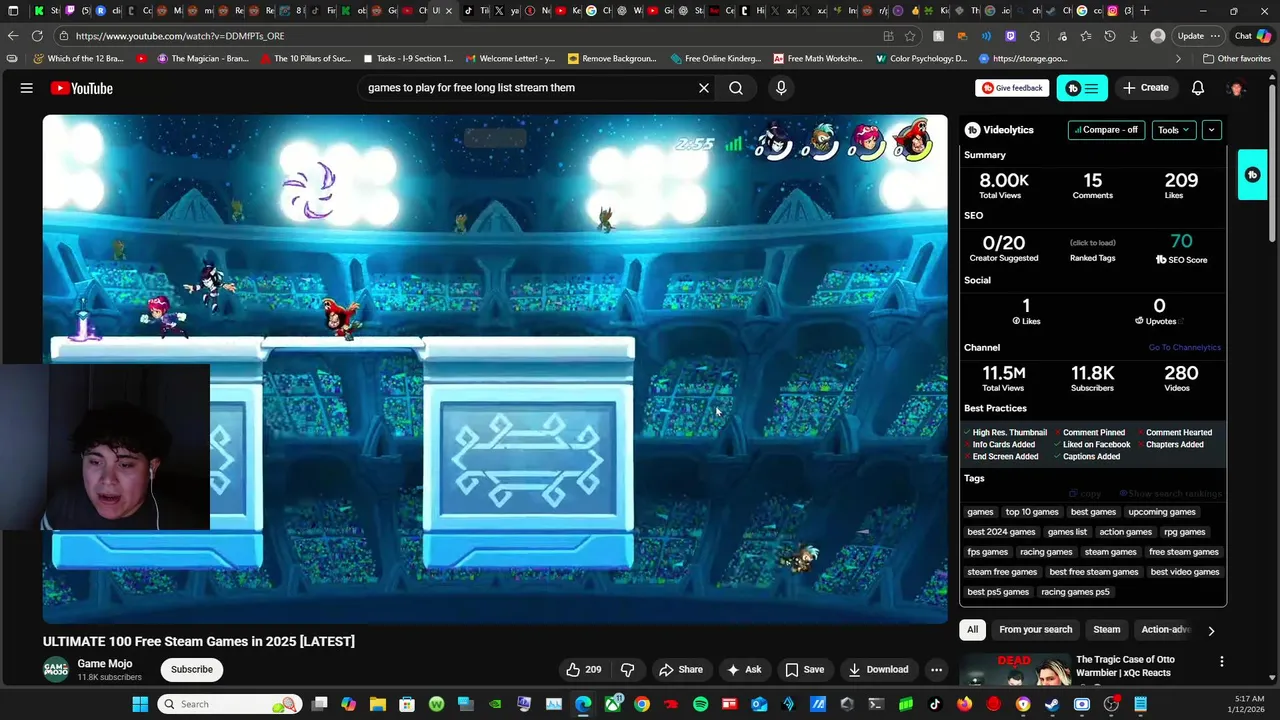Open the Videolytics Tools dropdown
Image resolution: width=1280 pixels, height=720 pixels.
[1174, 130]
